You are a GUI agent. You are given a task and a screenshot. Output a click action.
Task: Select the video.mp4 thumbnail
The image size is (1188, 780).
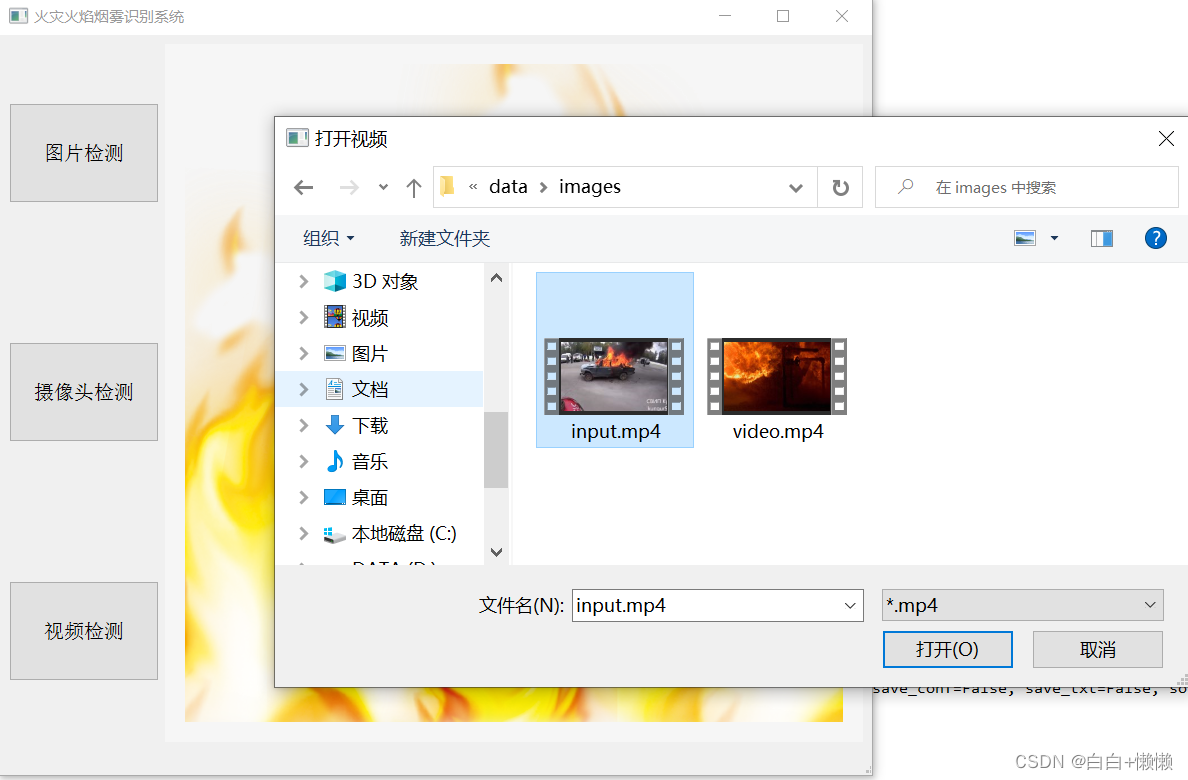pos(776,376)
